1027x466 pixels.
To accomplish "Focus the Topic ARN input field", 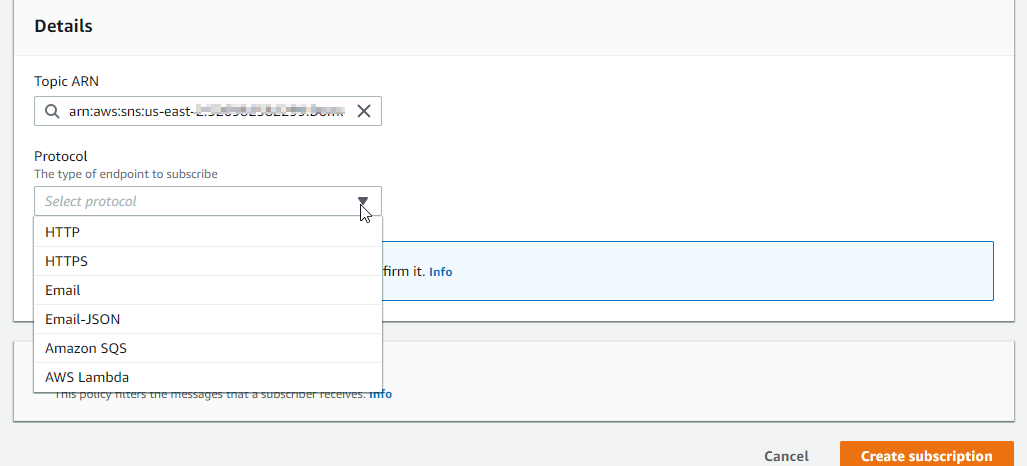I will [208, 111].
